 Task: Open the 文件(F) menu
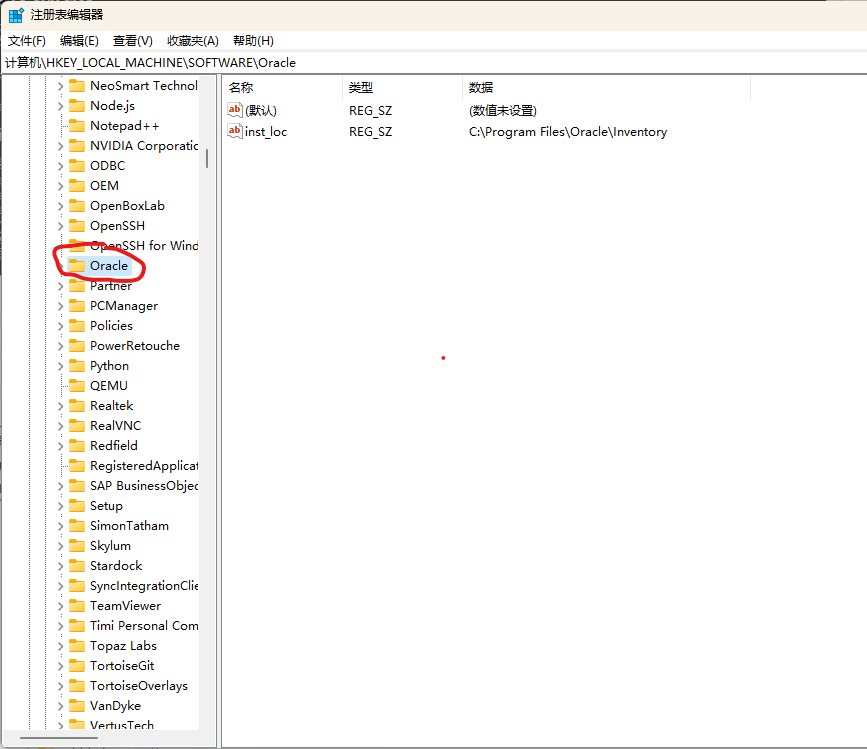click(x=27, y=41)
